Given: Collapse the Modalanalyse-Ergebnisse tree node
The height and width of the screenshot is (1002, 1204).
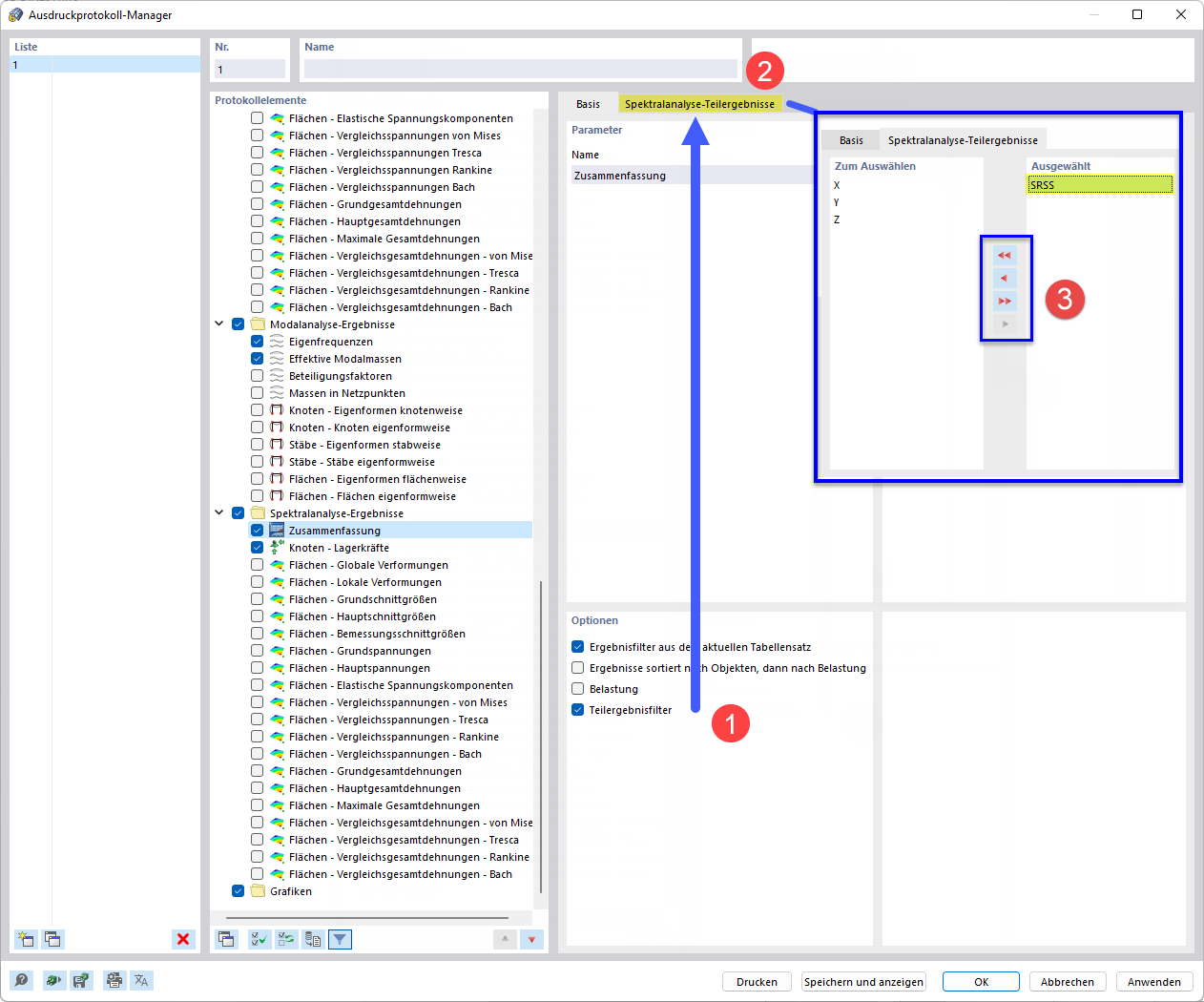Looking at the screenshot, I should (219, 324).
